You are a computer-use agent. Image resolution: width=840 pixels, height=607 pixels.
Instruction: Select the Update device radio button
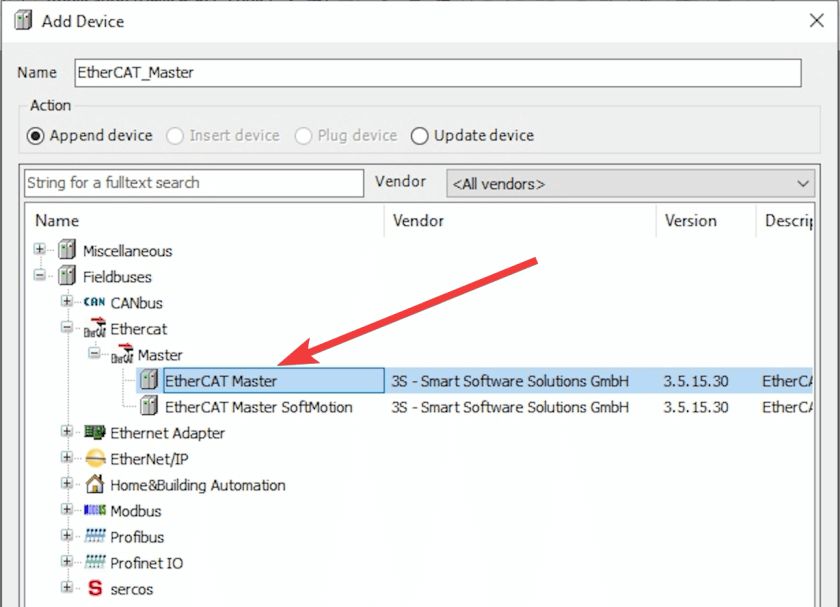pyautogui.click(x=419, y=136)
